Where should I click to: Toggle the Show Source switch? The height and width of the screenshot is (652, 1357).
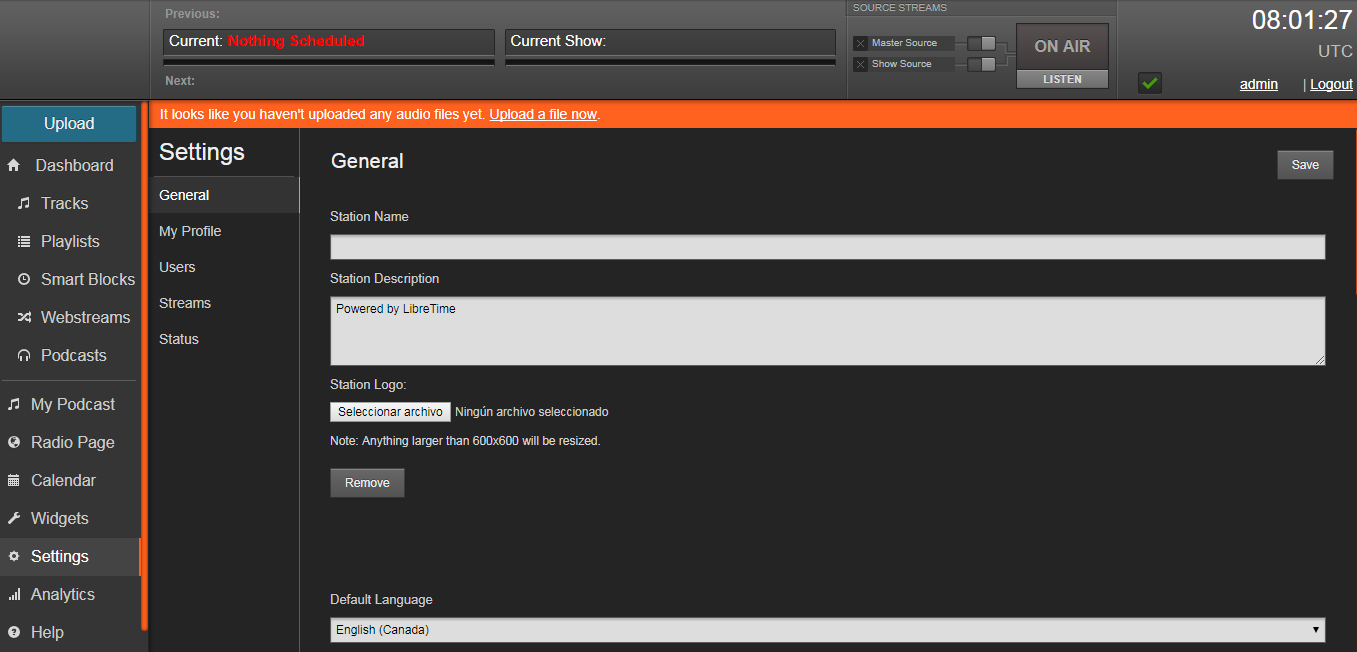point(982,64)
